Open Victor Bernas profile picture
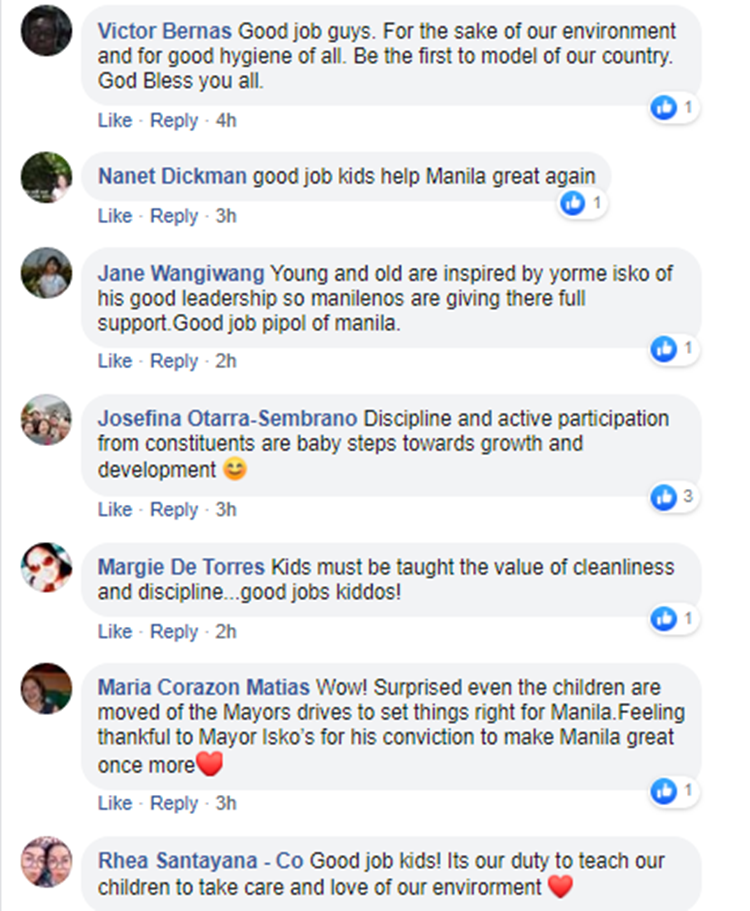Screen dimensions: 750x911 [x=46, y=30]
